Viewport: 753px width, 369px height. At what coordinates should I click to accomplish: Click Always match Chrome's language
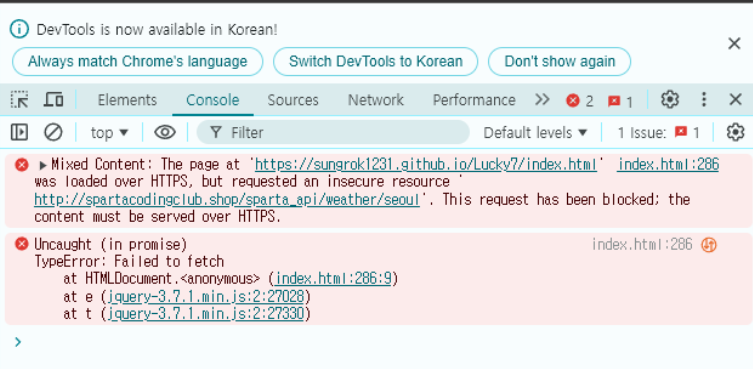[x=137, y=62]
